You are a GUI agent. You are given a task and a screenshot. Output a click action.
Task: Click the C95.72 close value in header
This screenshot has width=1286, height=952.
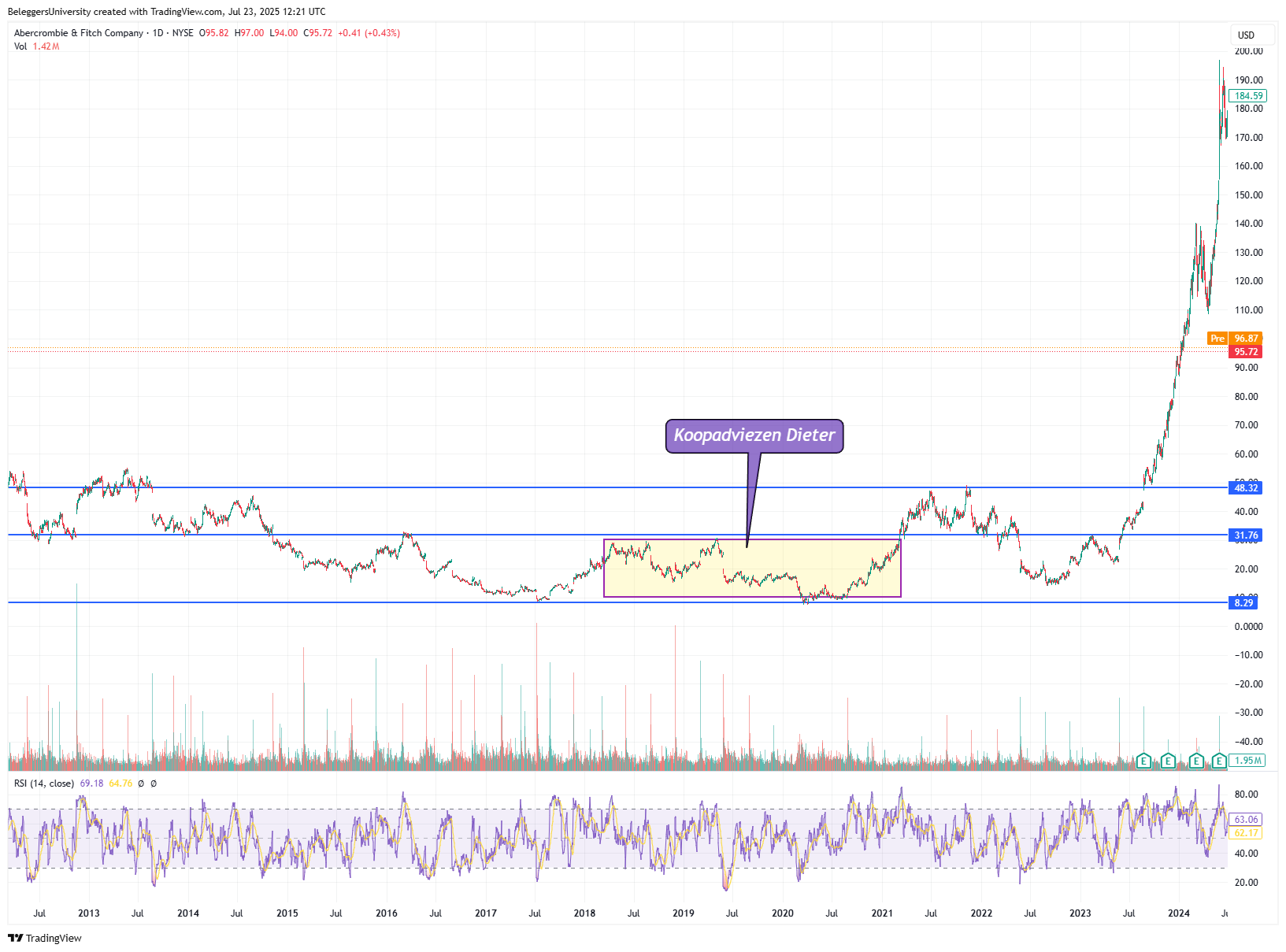tap(317, 33)
